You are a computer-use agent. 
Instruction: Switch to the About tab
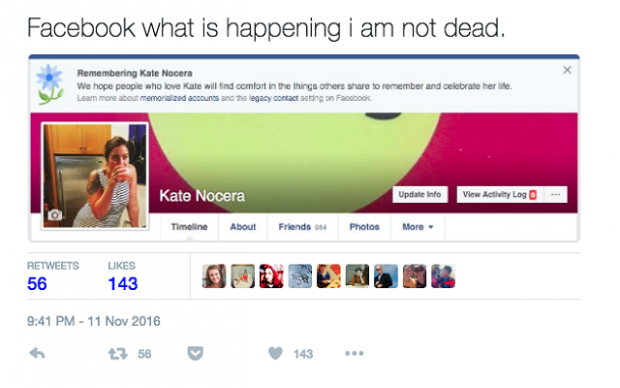pyautogui.click(x=243, y=227)
